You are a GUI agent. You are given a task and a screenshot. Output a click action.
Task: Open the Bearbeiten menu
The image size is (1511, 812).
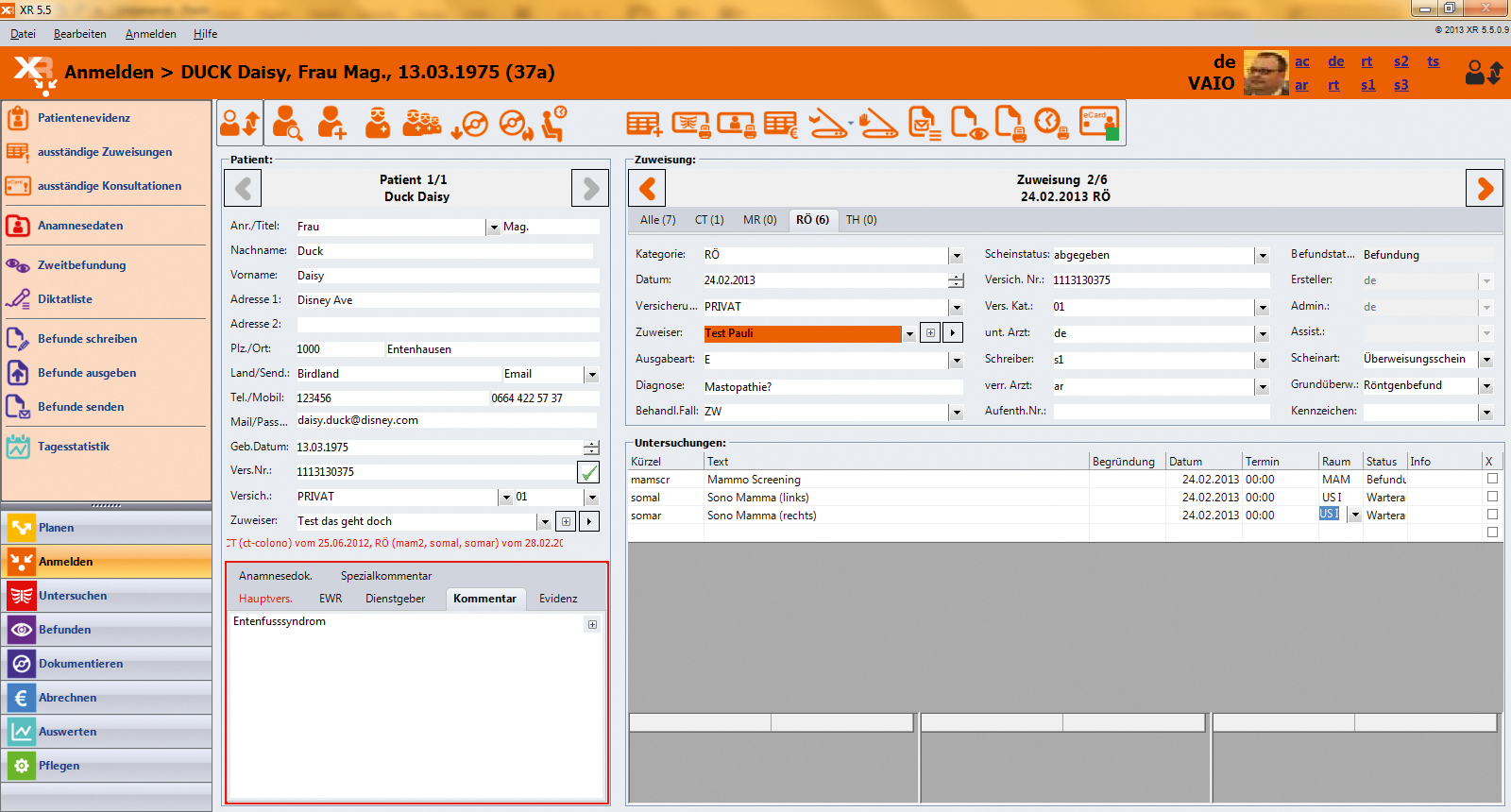pos(80,34)
